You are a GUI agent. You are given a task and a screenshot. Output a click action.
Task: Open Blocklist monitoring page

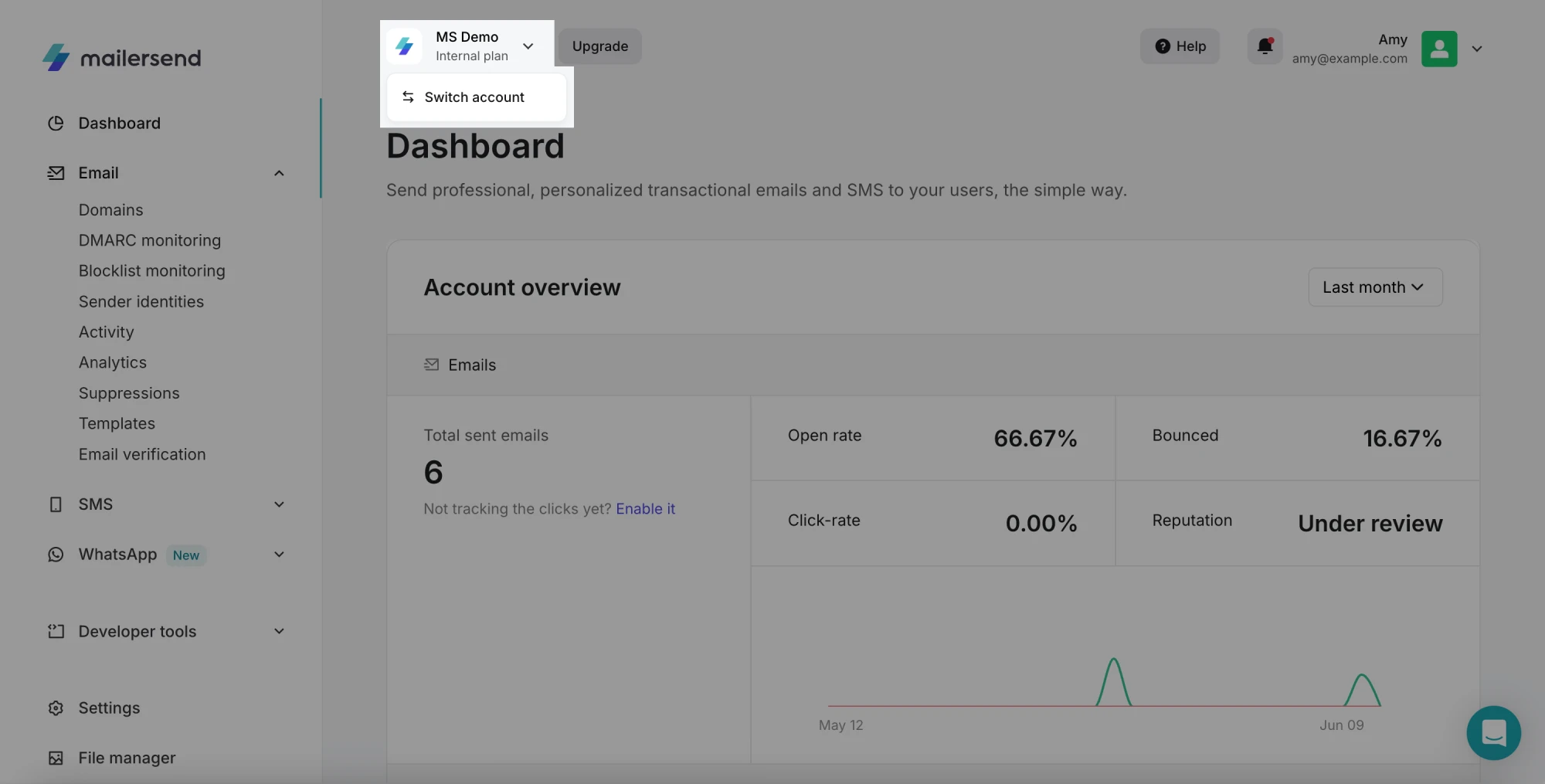(151, 271)
